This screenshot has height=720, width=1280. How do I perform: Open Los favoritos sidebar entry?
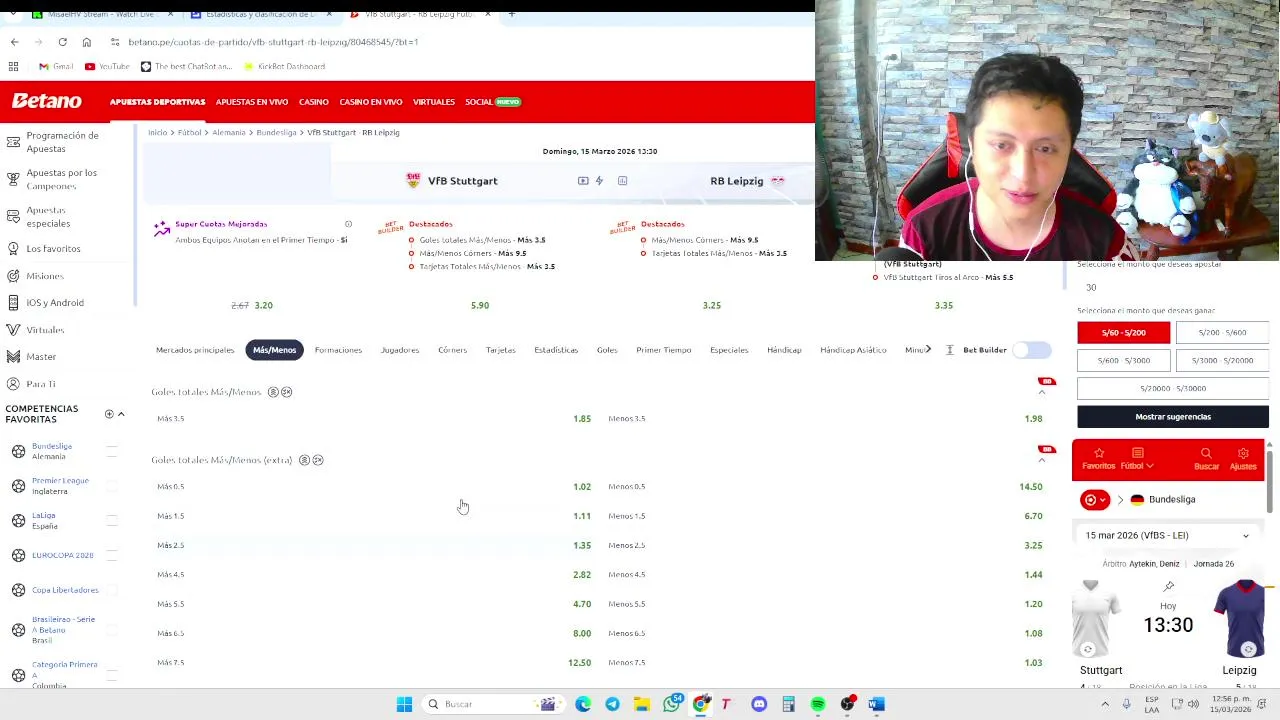(x=53, y=248)
